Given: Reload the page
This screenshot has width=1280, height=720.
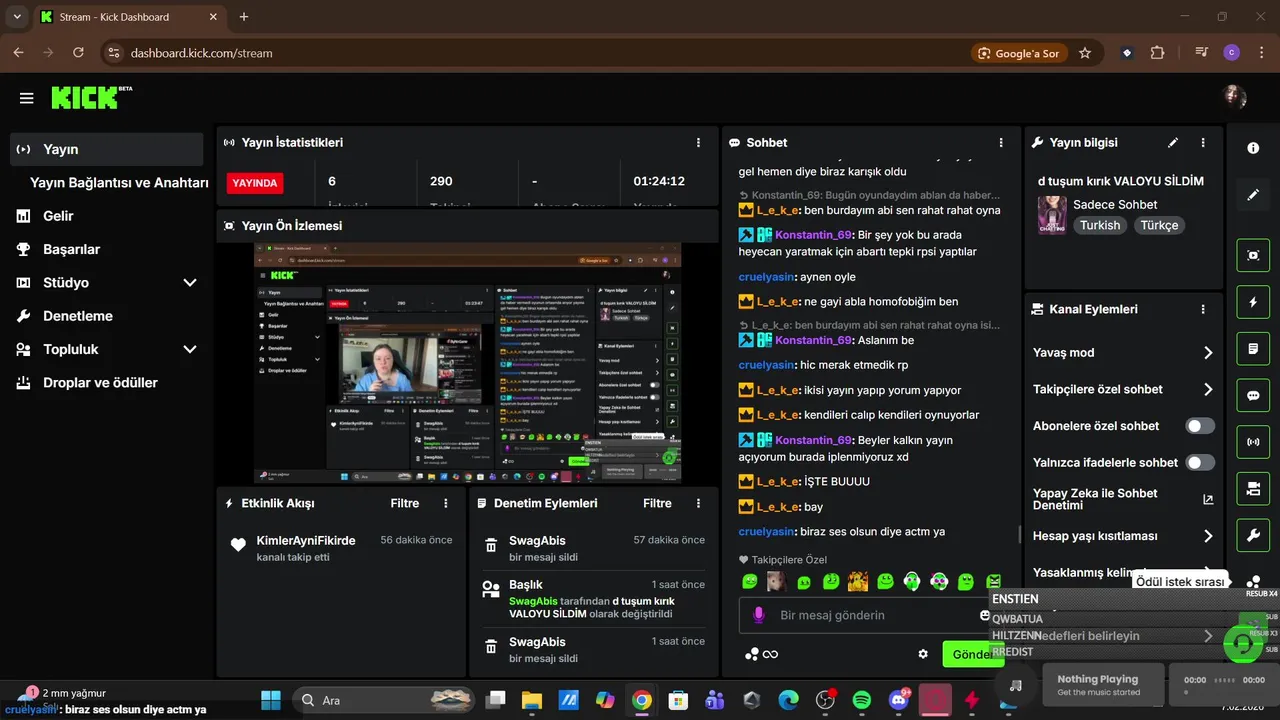Looking at the screenshot, I should coord(77,53).
